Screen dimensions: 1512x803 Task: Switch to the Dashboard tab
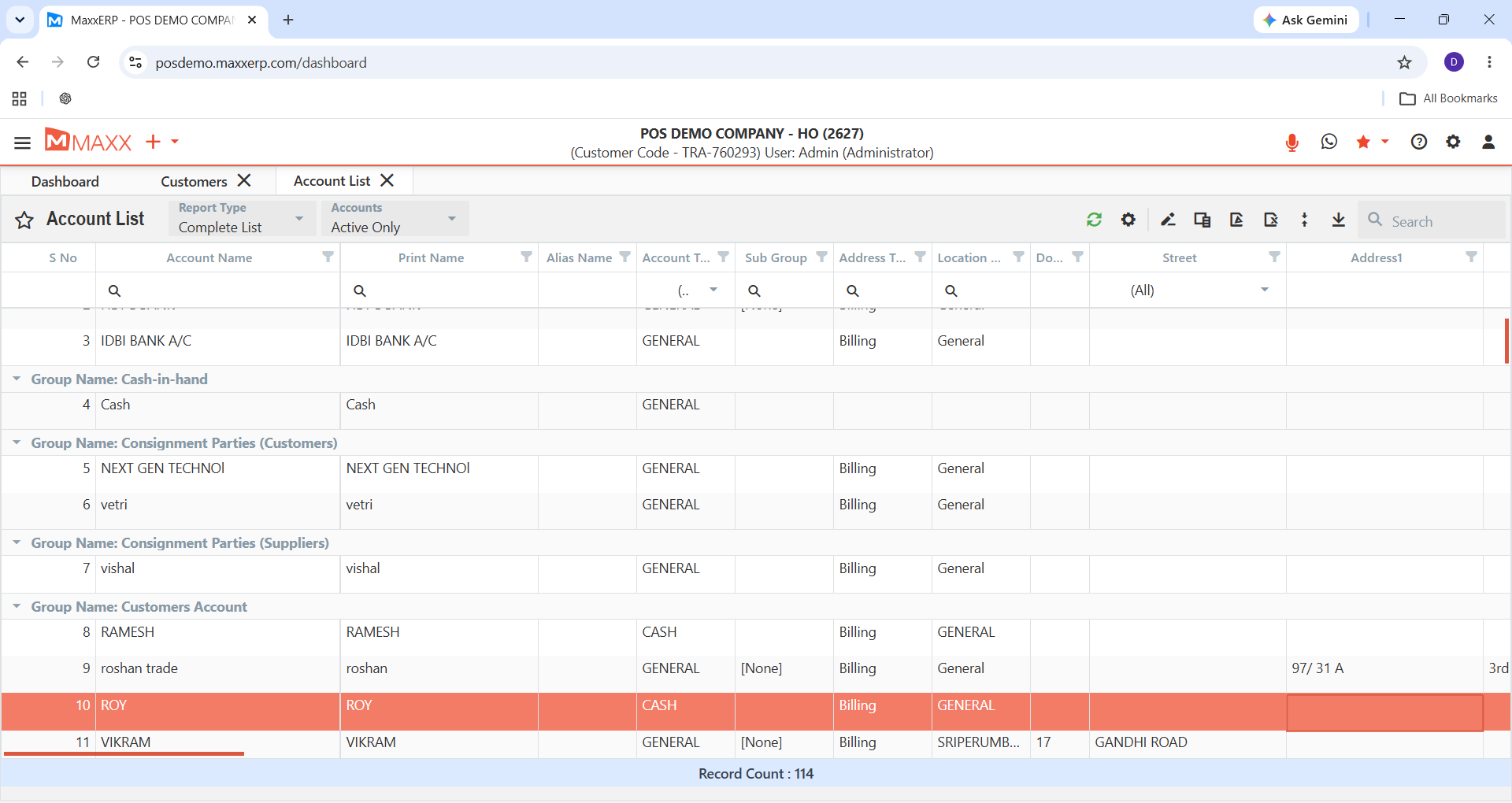[x=65, y=182]
